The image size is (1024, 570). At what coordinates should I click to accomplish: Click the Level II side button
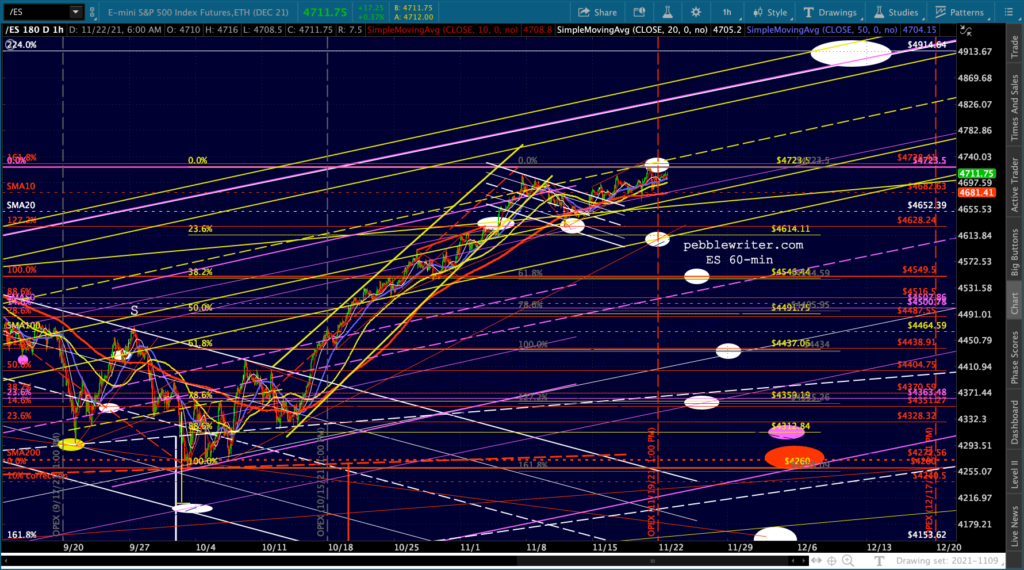1013,470
